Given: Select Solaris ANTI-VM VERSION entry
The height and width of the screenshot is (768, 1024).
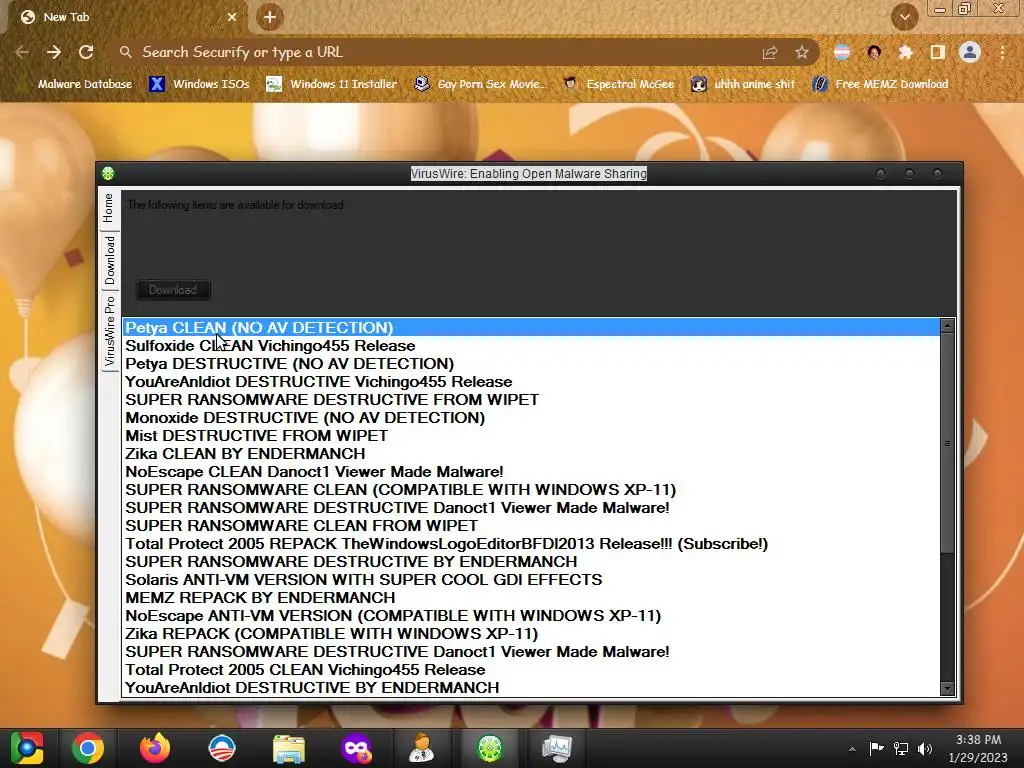Looking at the screenshot, I should [x=531, y=580].
